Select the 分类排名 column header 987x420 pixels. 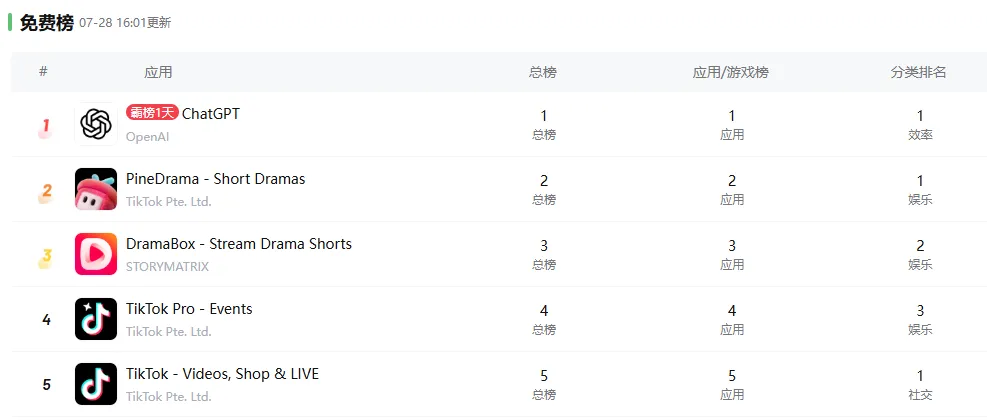coord(918,72)
